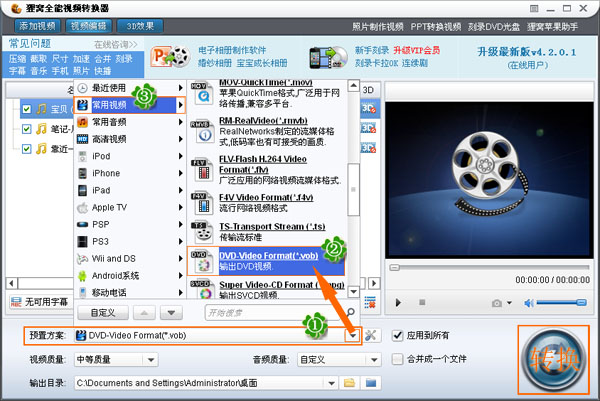Click the big 转换 convert button

(553, 360)
